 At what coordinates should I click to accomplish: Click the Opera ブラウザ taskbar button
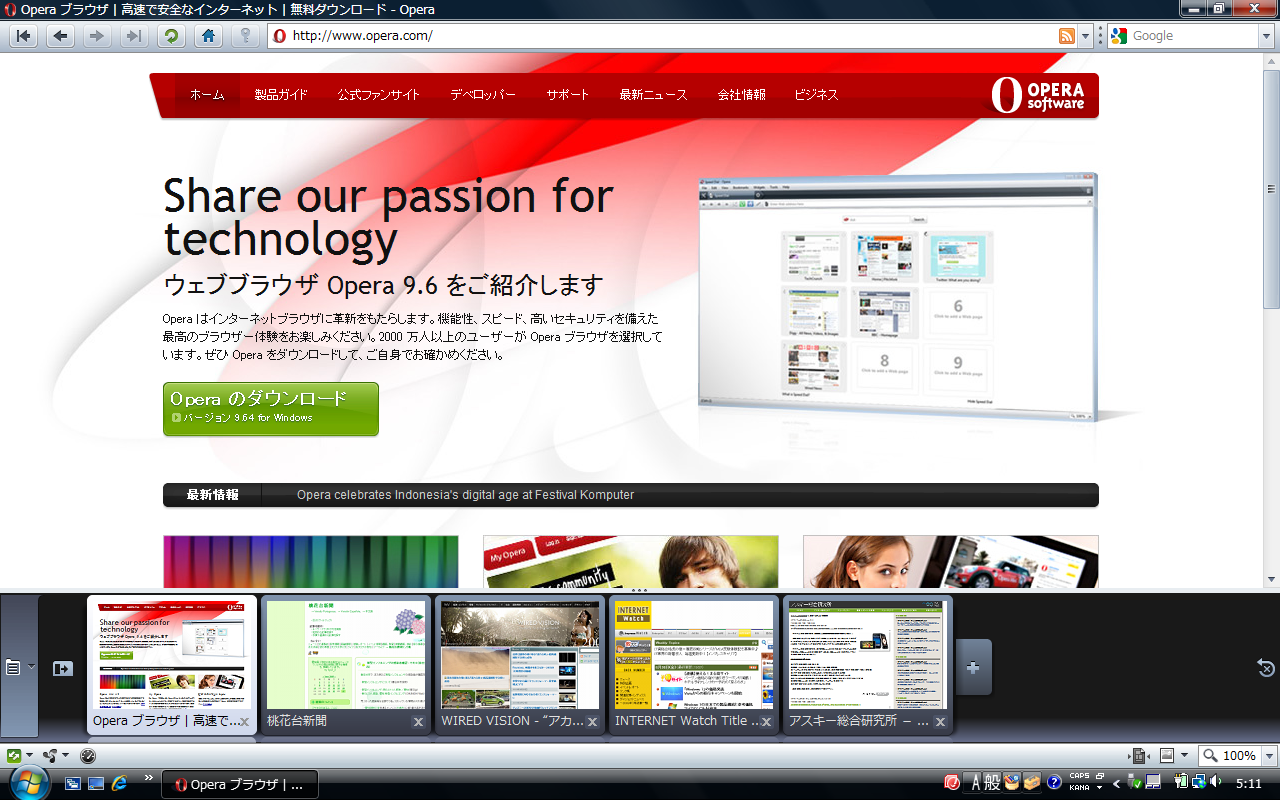point(240,784)
